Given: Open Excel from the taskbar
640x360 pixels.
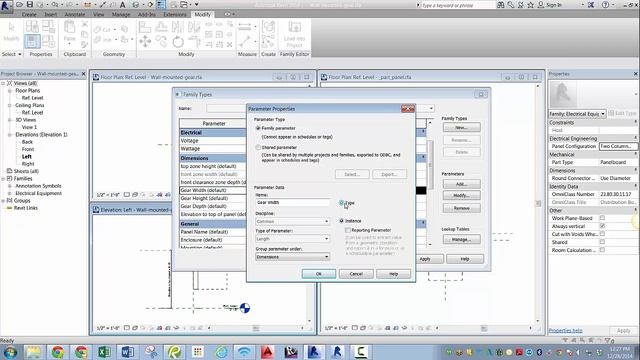Looking at the screenshot, I should (104, 351).
